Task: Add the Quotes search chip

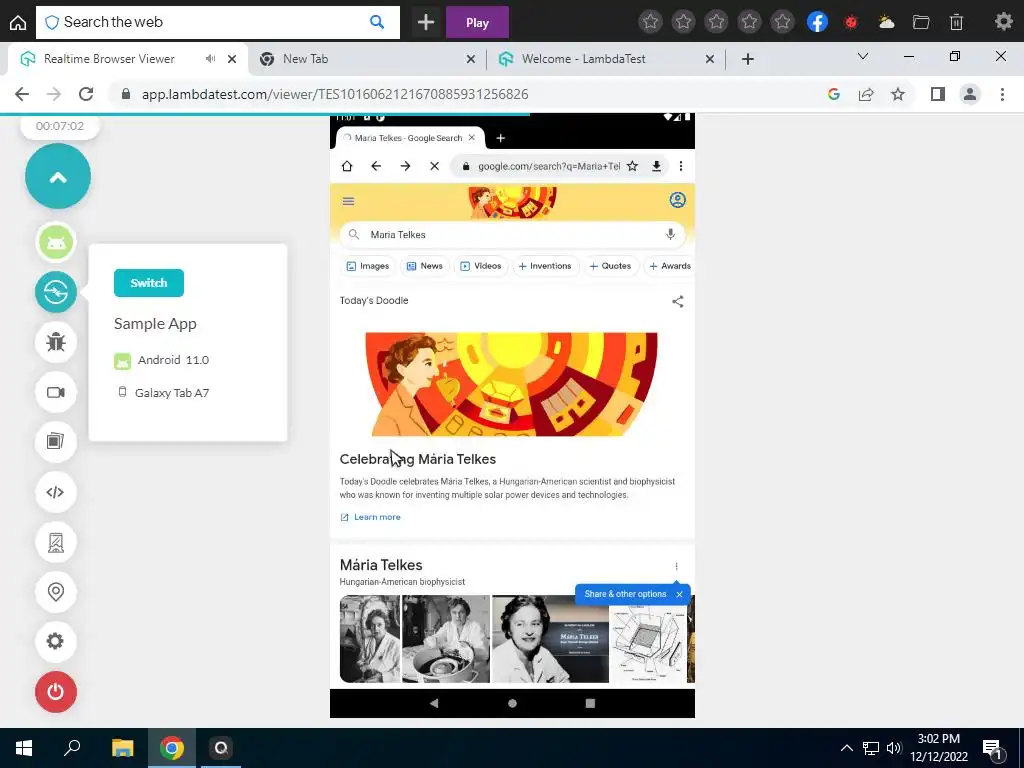Action: 610,266
